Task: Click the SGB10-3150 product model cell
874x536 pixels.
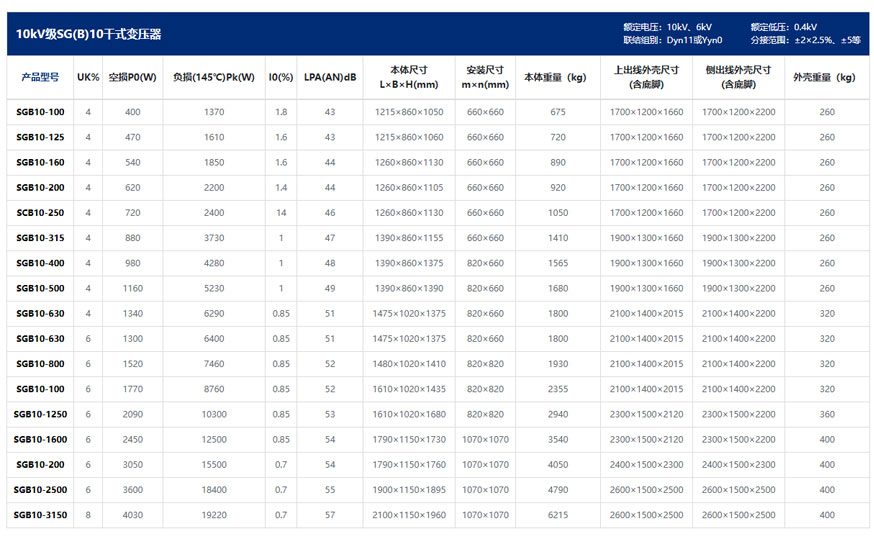Action: coord(40,515)
